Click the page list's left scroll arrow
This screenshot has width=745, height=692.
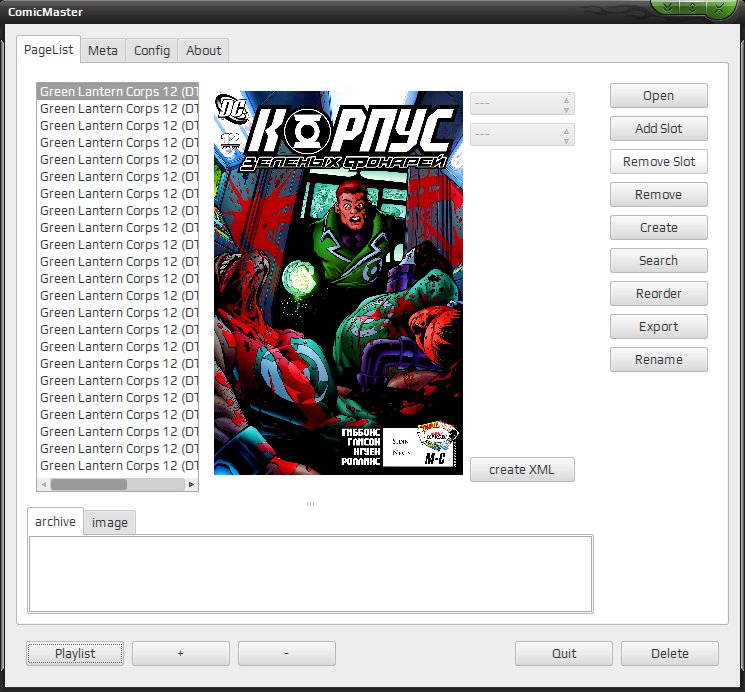coord(44,484)
